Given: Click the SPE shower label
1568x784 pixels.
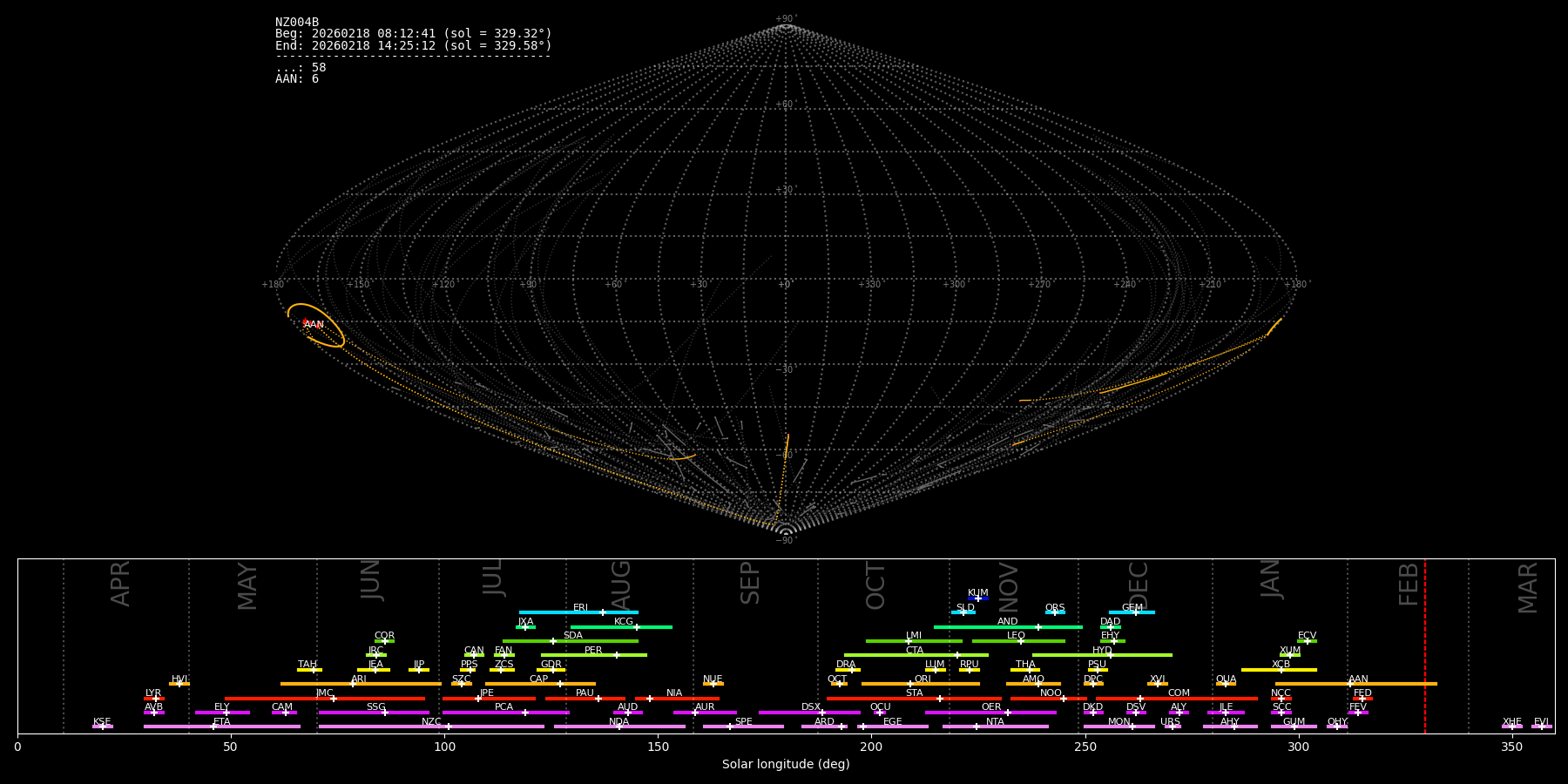Looking at the screenshot, I should tap(743, 722).
